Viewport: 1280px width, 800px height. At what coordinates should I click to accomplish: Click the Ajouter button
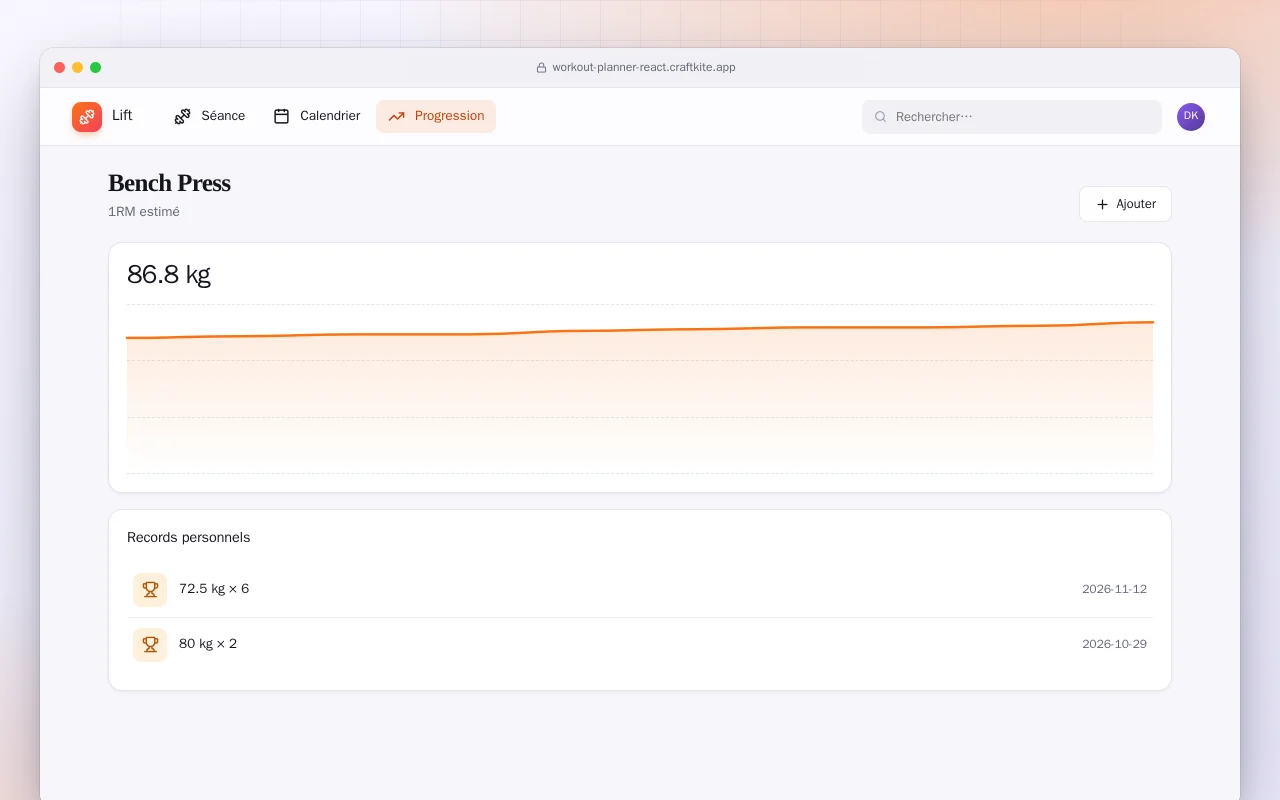click(x=1125, y=204)
